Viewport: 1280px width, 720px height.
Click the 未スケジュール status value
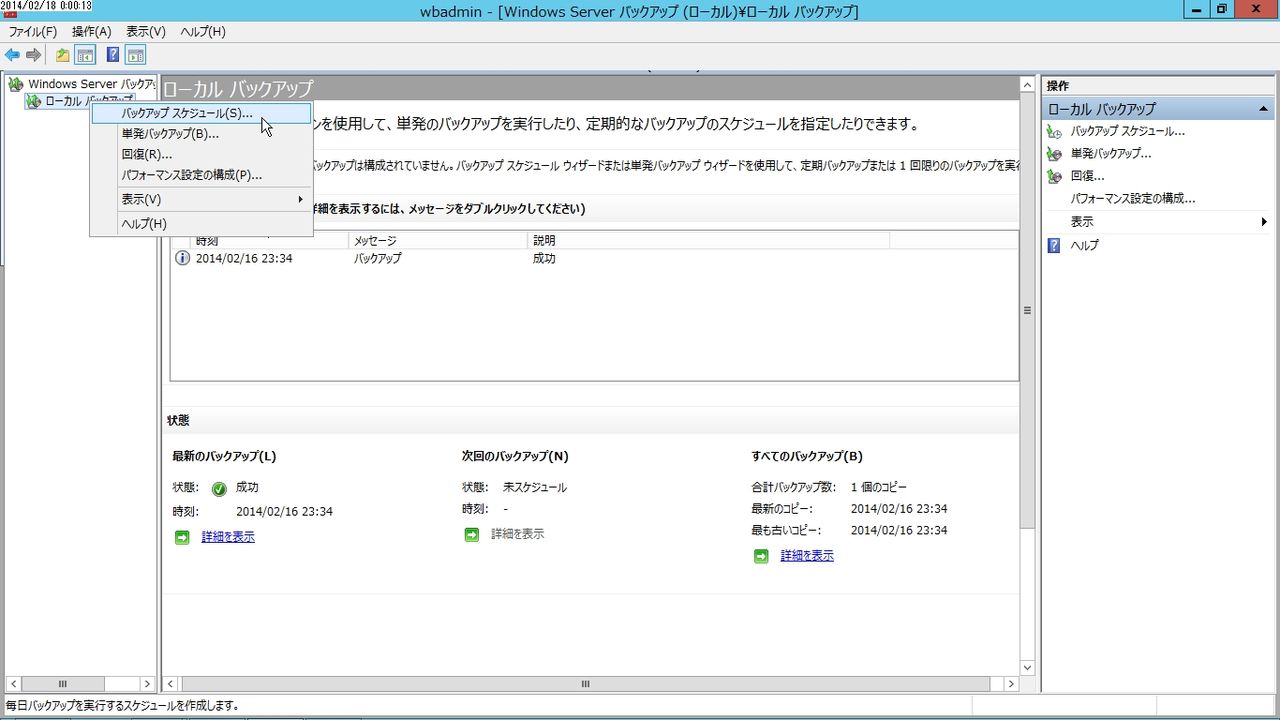click(x=535, y=488)
